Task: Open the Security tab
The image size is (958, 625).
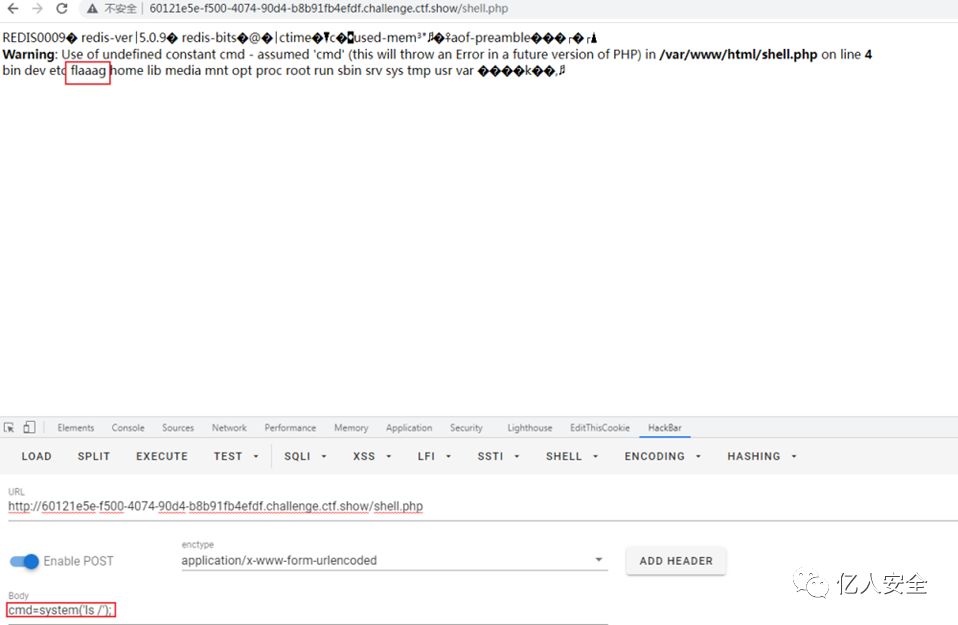Action: coord(466,428)
